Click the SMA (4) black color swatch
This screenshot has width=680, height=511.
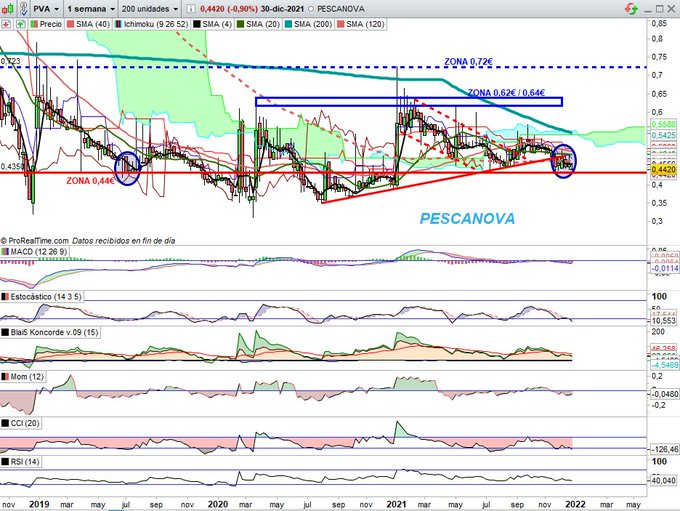click(x=196, y=24)
